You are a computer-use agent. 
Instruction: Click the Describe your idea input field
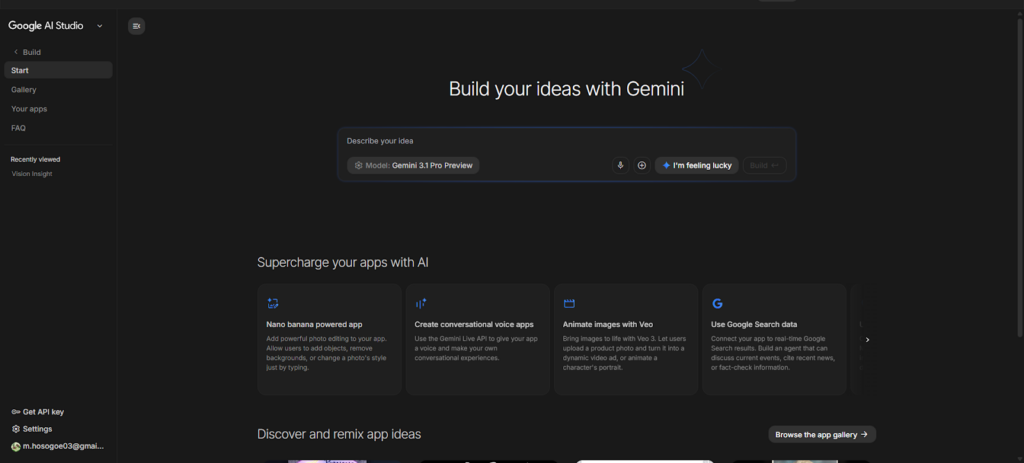pyautogui.click(x=566, y=141)
